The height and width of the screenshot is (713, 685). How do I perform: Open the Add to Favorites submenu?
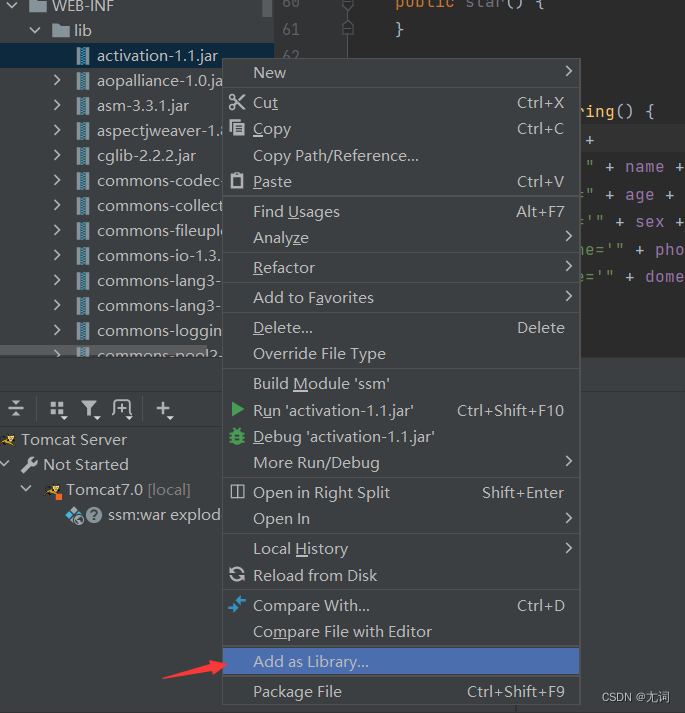coord(401,297)
